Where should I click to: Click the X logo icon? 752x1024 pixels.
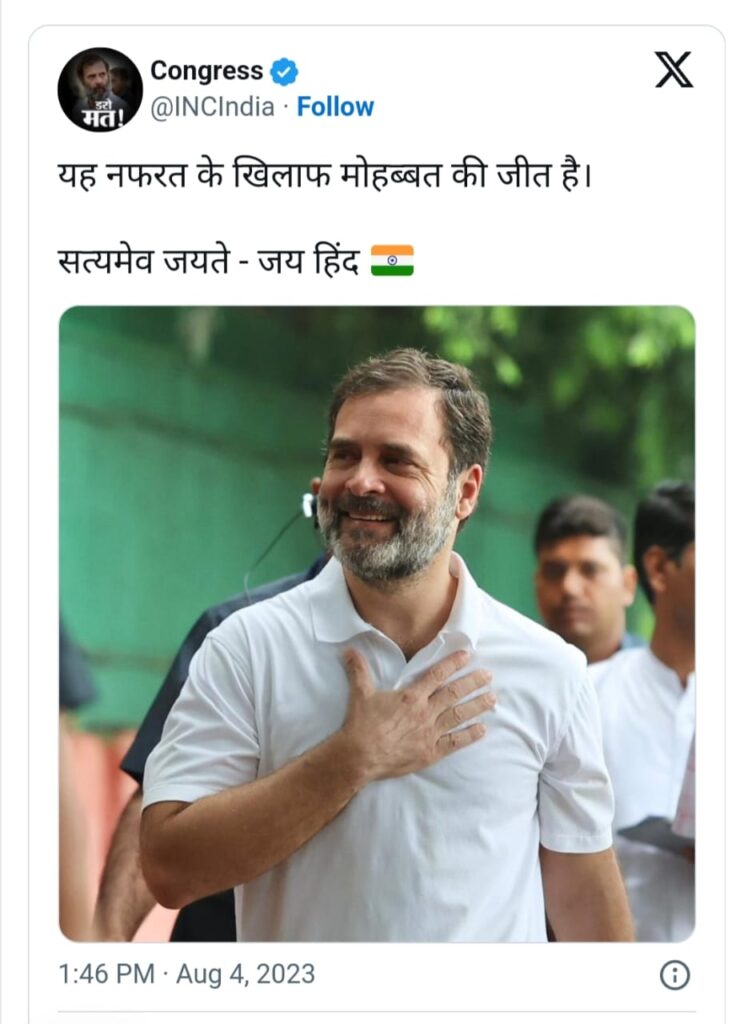674,70
